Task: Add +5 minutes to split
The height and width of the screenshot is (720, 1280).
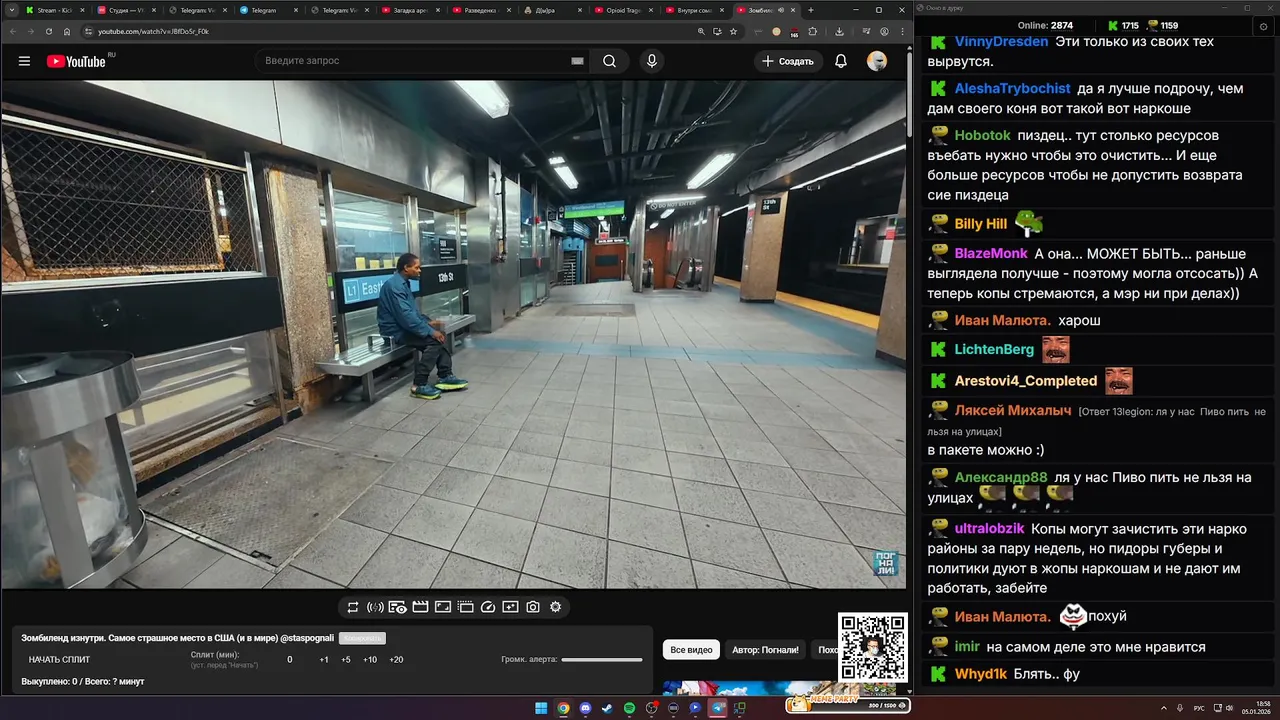Action: pos(346,659)
